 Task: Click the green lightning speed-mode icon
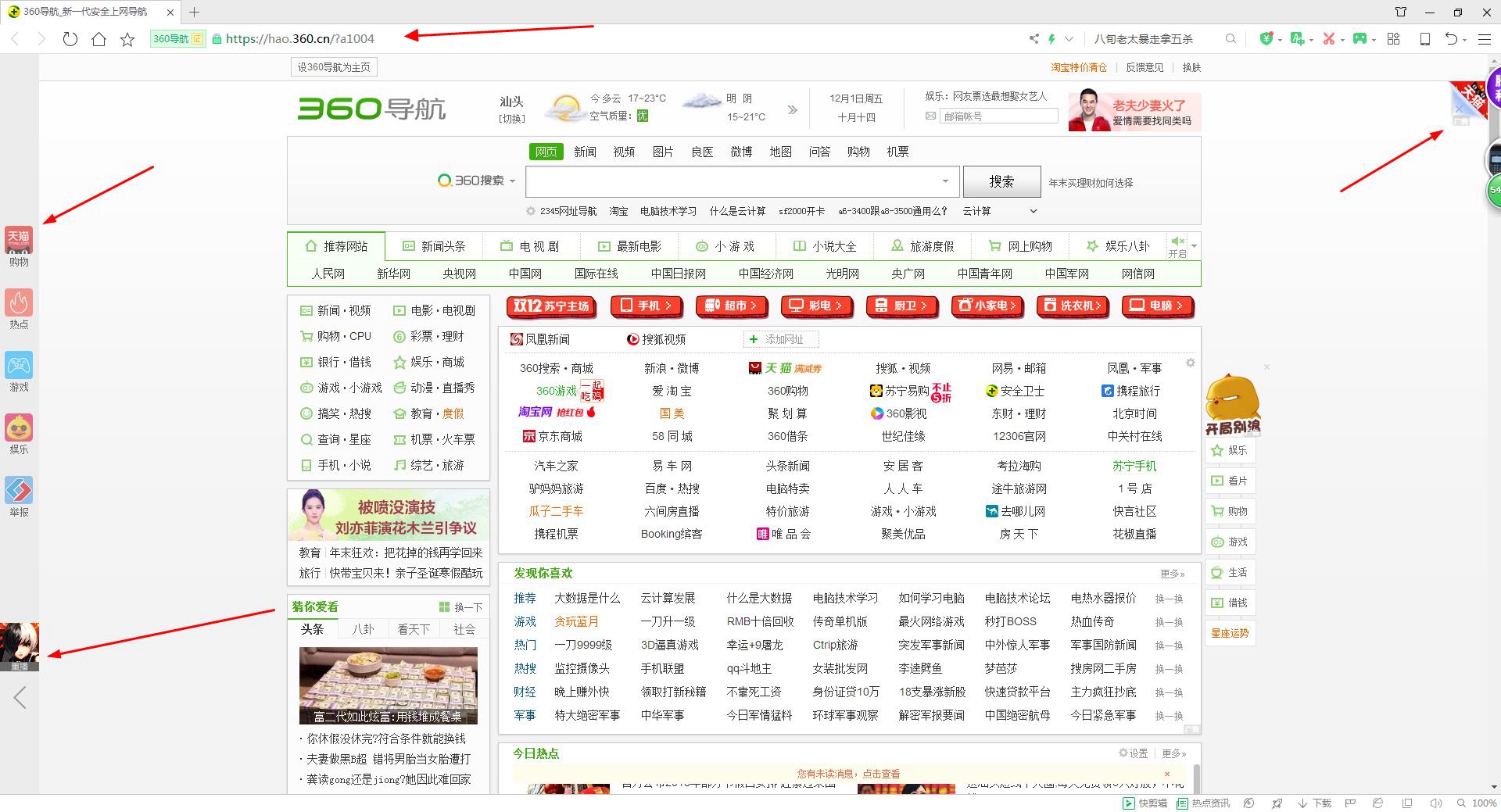(1052, 38)
